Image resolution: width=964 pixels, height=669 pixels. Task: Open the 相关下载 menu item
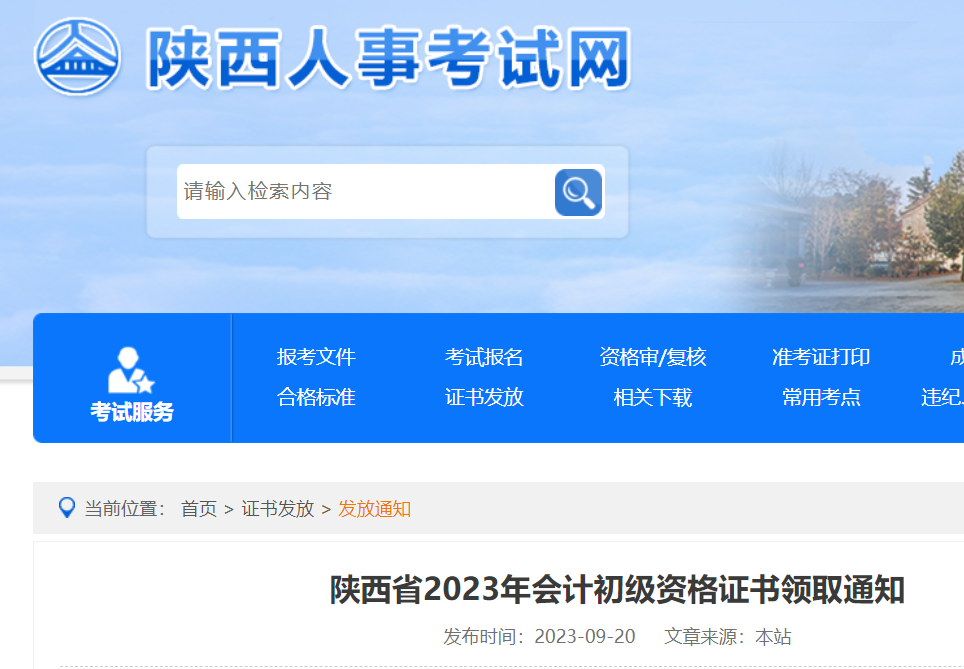point(653,397)
